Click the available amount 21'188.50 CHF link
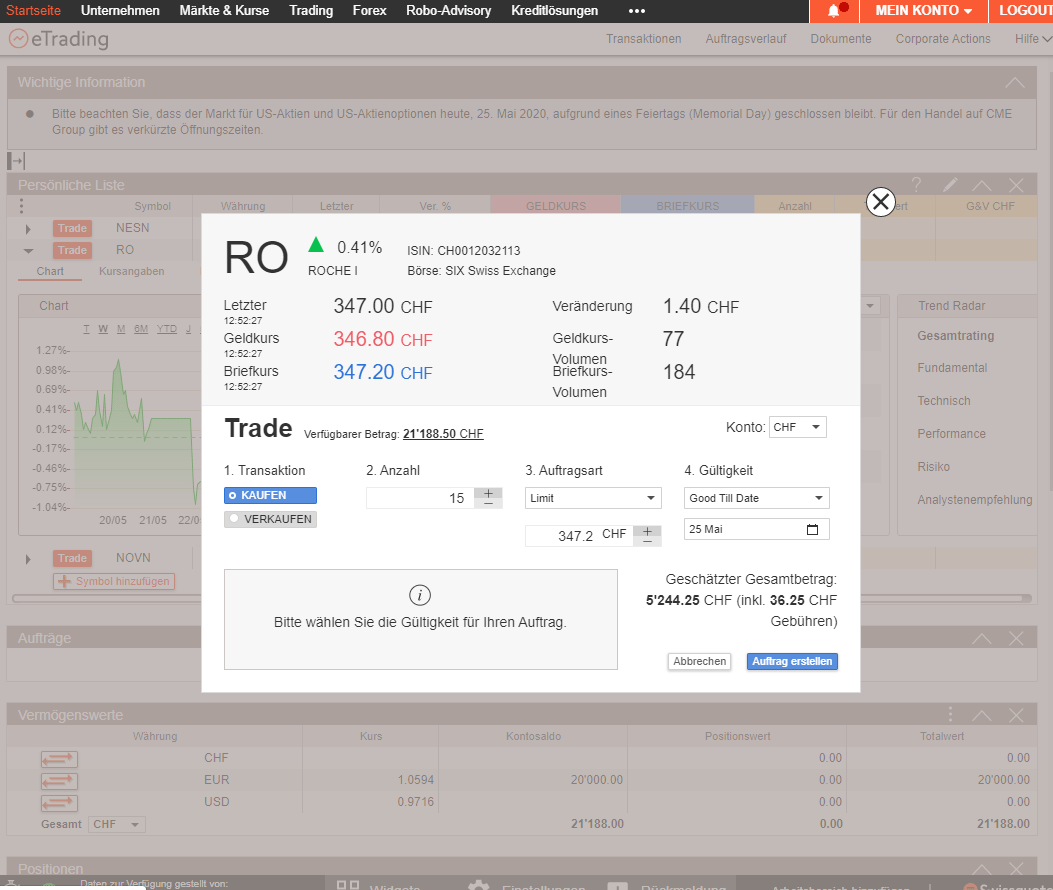The height and width of the screenshot is (890, 1053). click(443, 434)
